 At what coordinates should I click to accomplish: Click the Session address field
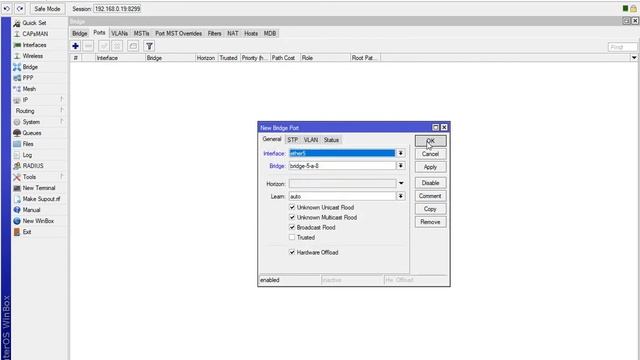point(118,9)
